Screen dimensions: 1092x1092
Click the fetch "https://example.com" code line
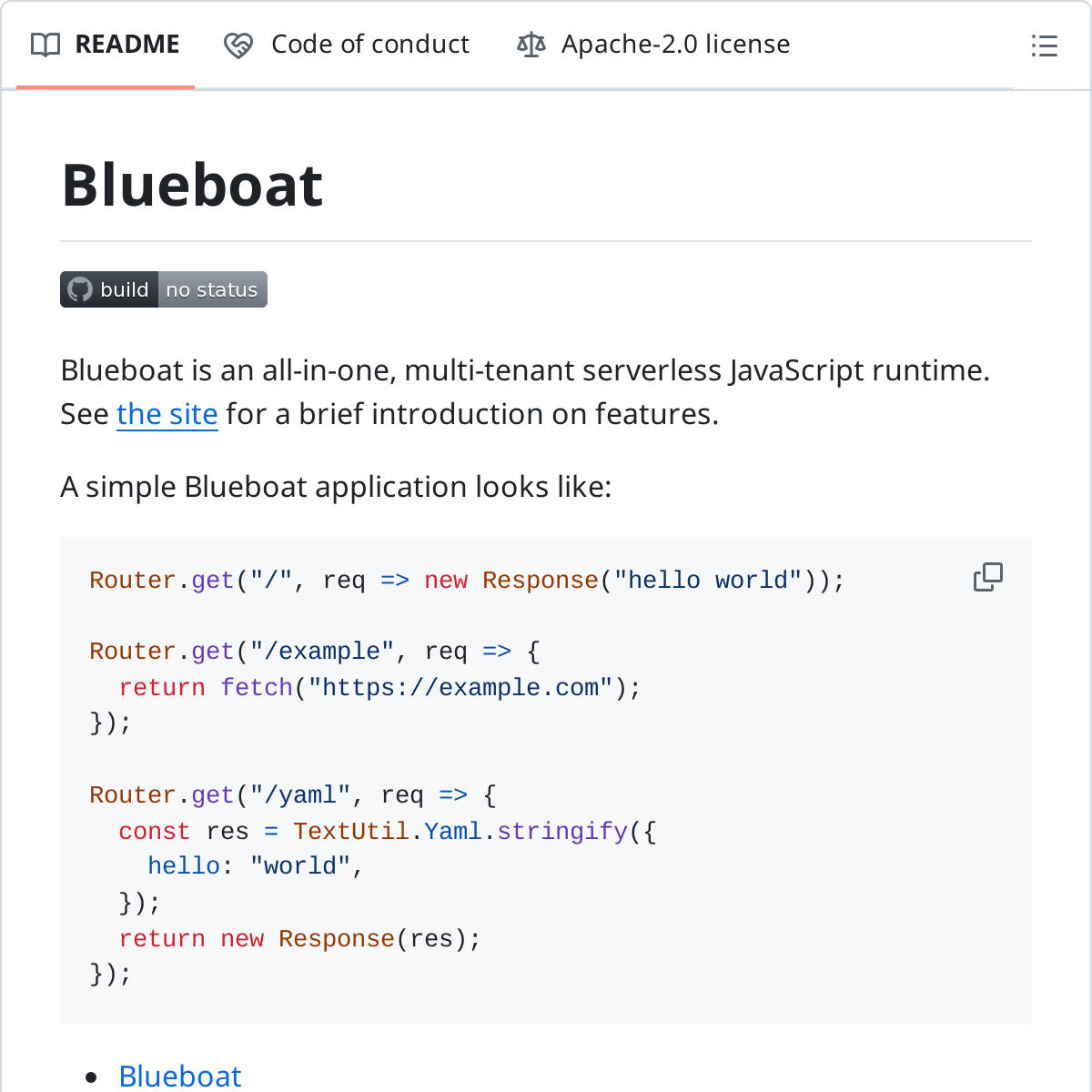click(x=379, y=688)
